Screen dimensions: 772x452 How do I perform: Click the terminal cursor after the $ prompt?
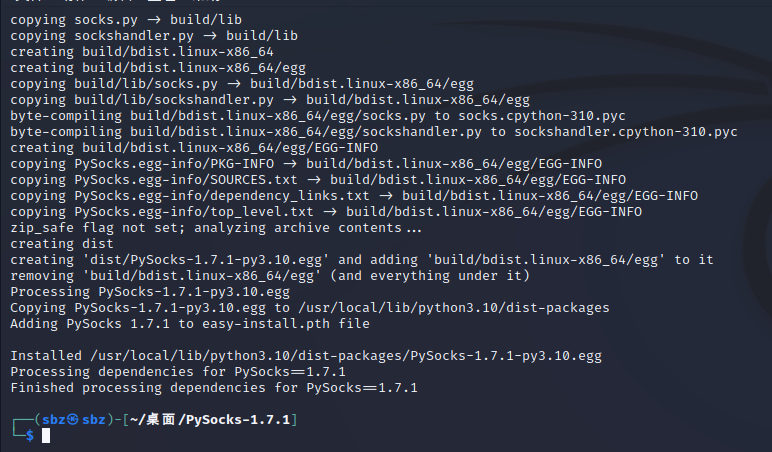46,435
